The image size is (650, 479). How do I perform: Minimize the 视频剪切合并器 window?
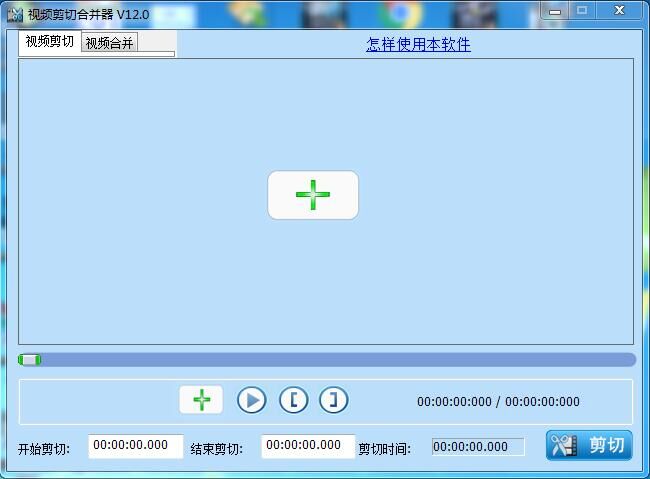point(555,10)
